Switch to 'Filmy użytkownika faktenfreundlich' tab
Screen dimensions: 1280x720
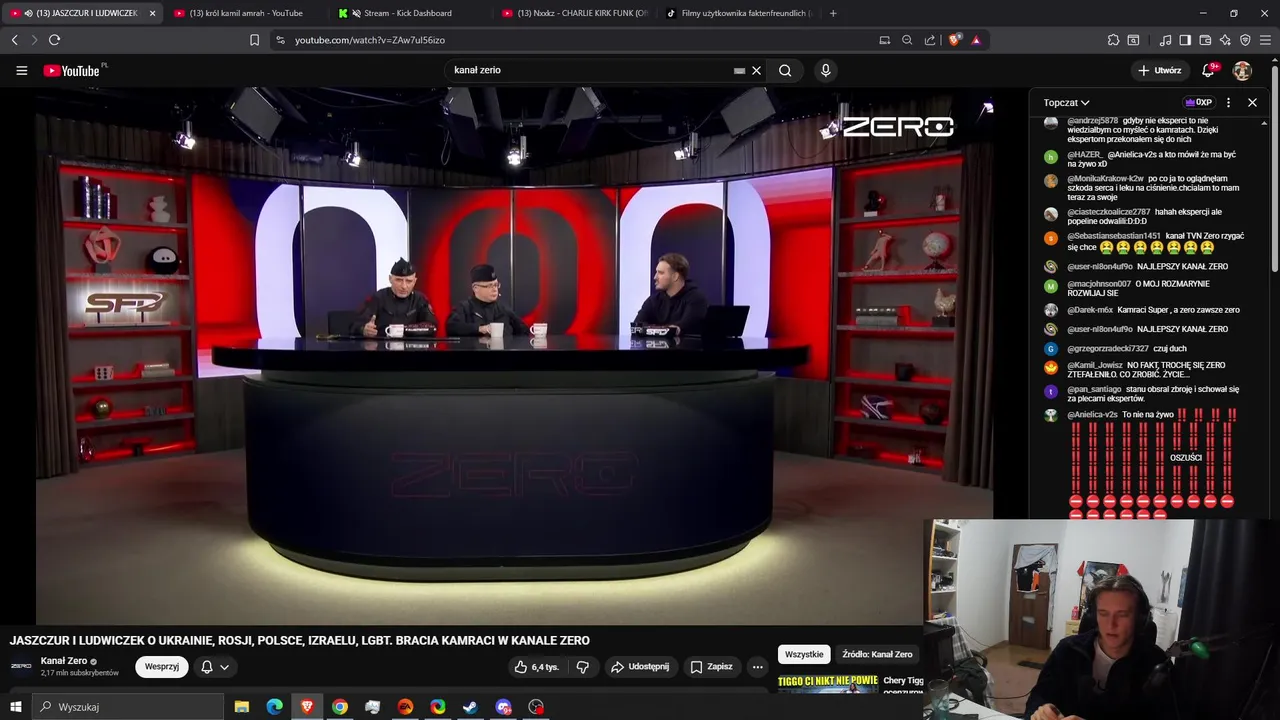click(738, 13)
